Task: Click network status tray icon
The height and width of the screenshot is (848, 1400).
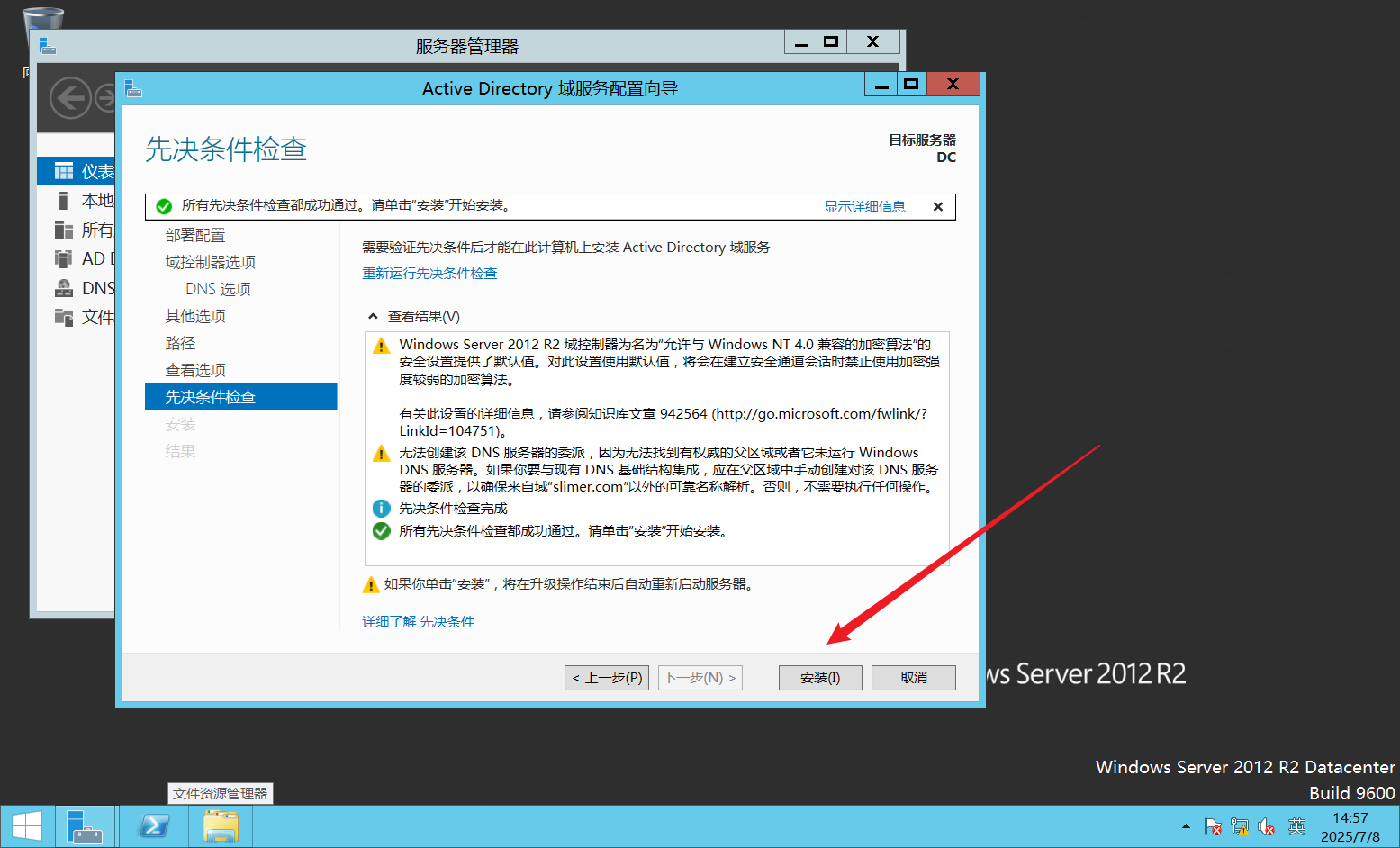Action: click(x=1240, y=826)
